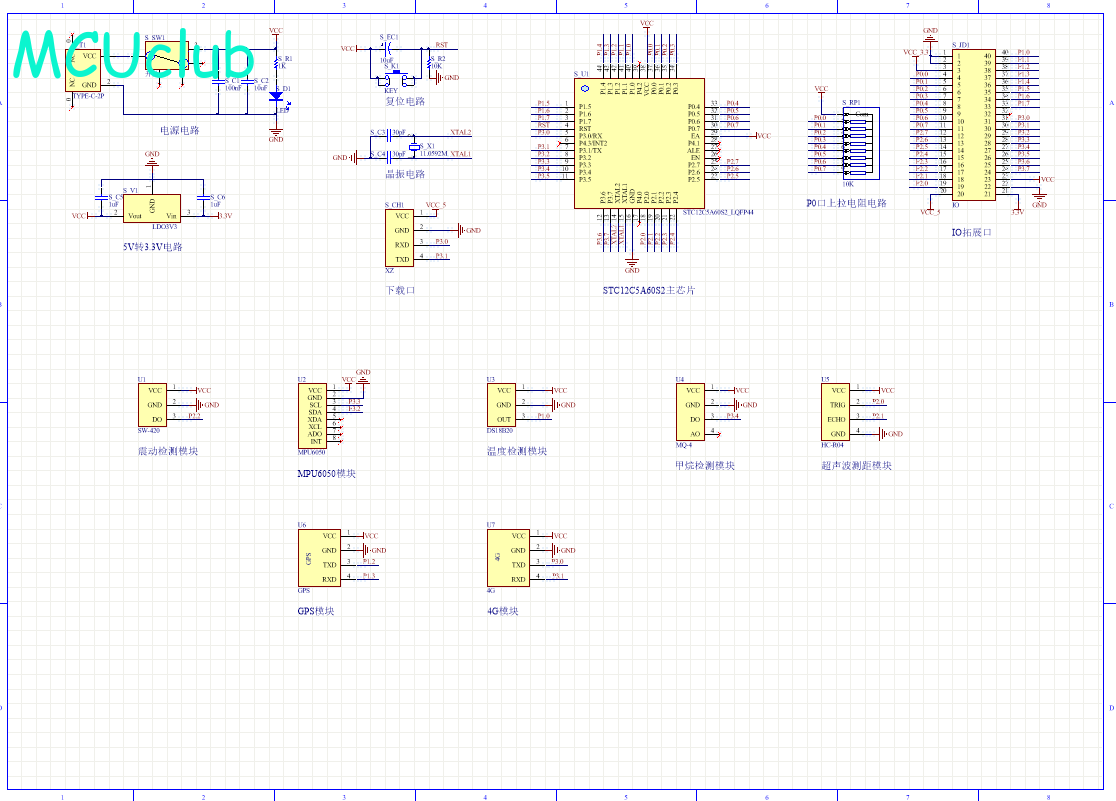Select the HC-R04 ultrasonic module U5
1116x801 pixels.
[x=836, y=413]
